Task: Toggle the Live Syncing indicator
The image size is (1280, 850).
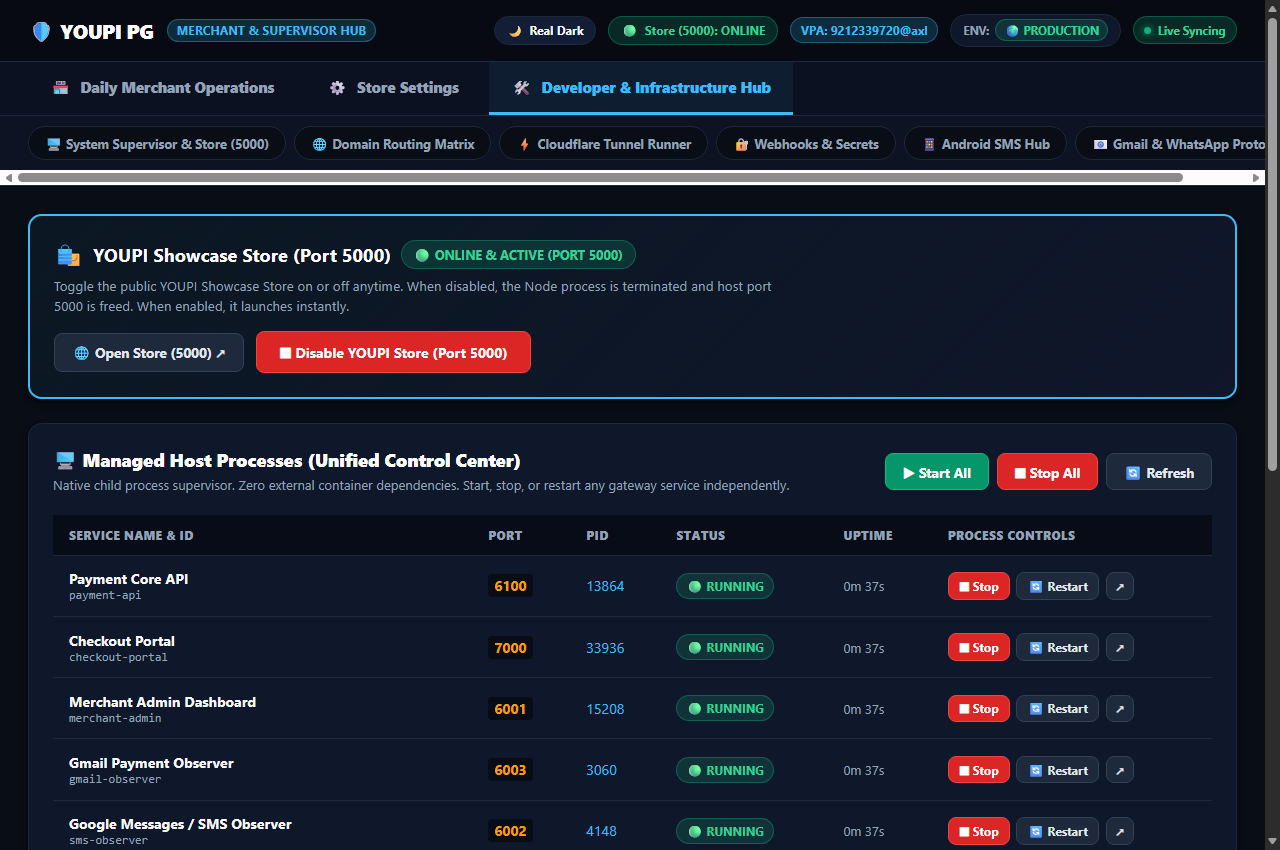Action: 1184,31
